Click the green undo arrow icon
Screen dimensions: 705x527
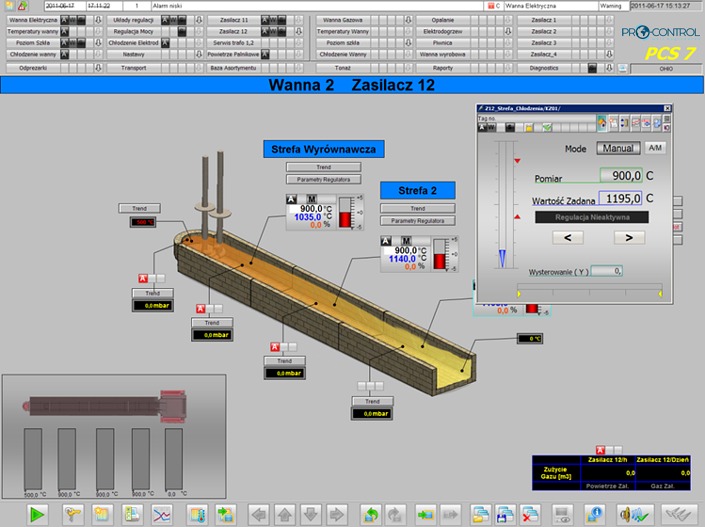370,514
